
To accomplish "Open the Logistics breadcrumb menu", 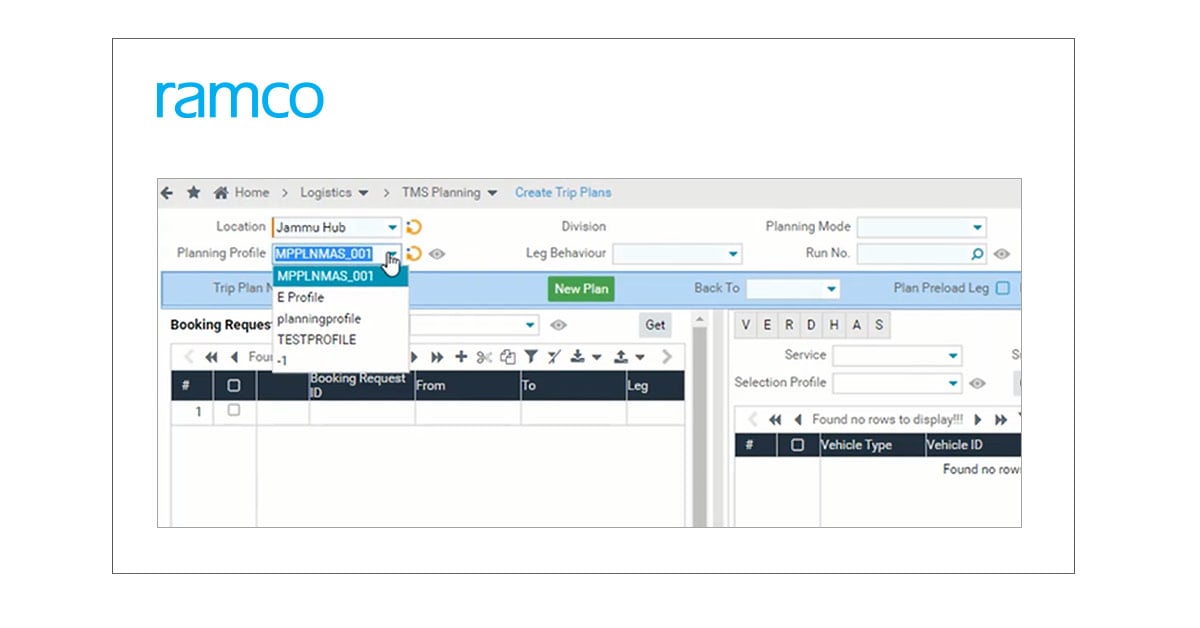I will pyautogui.click(x=334, y=193).
